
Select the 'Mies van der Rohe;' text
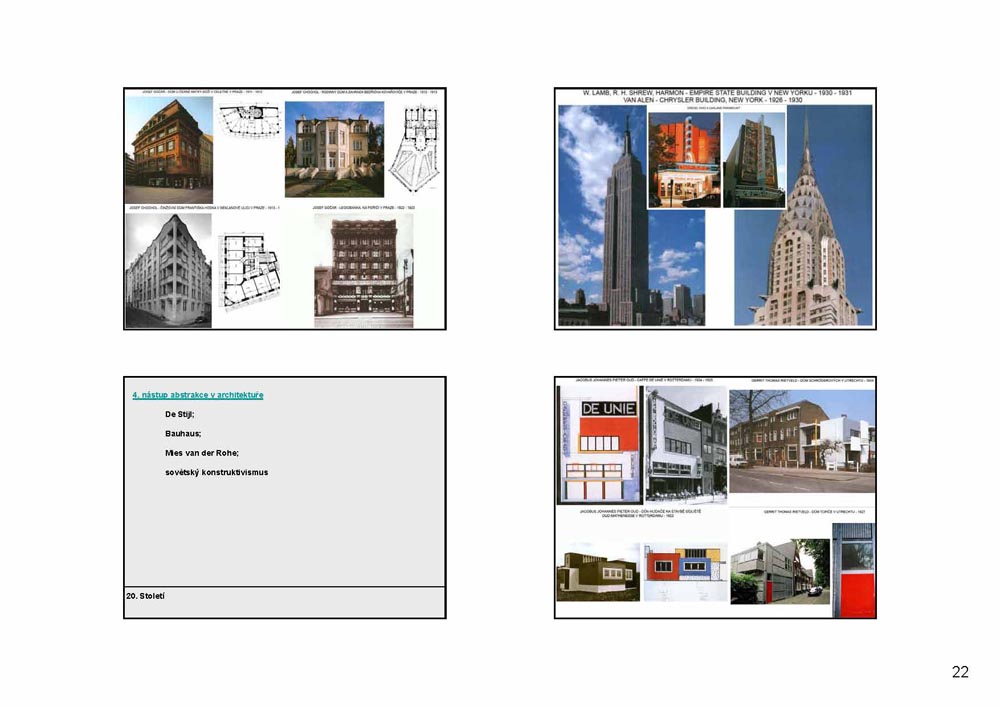pos(202,453)
